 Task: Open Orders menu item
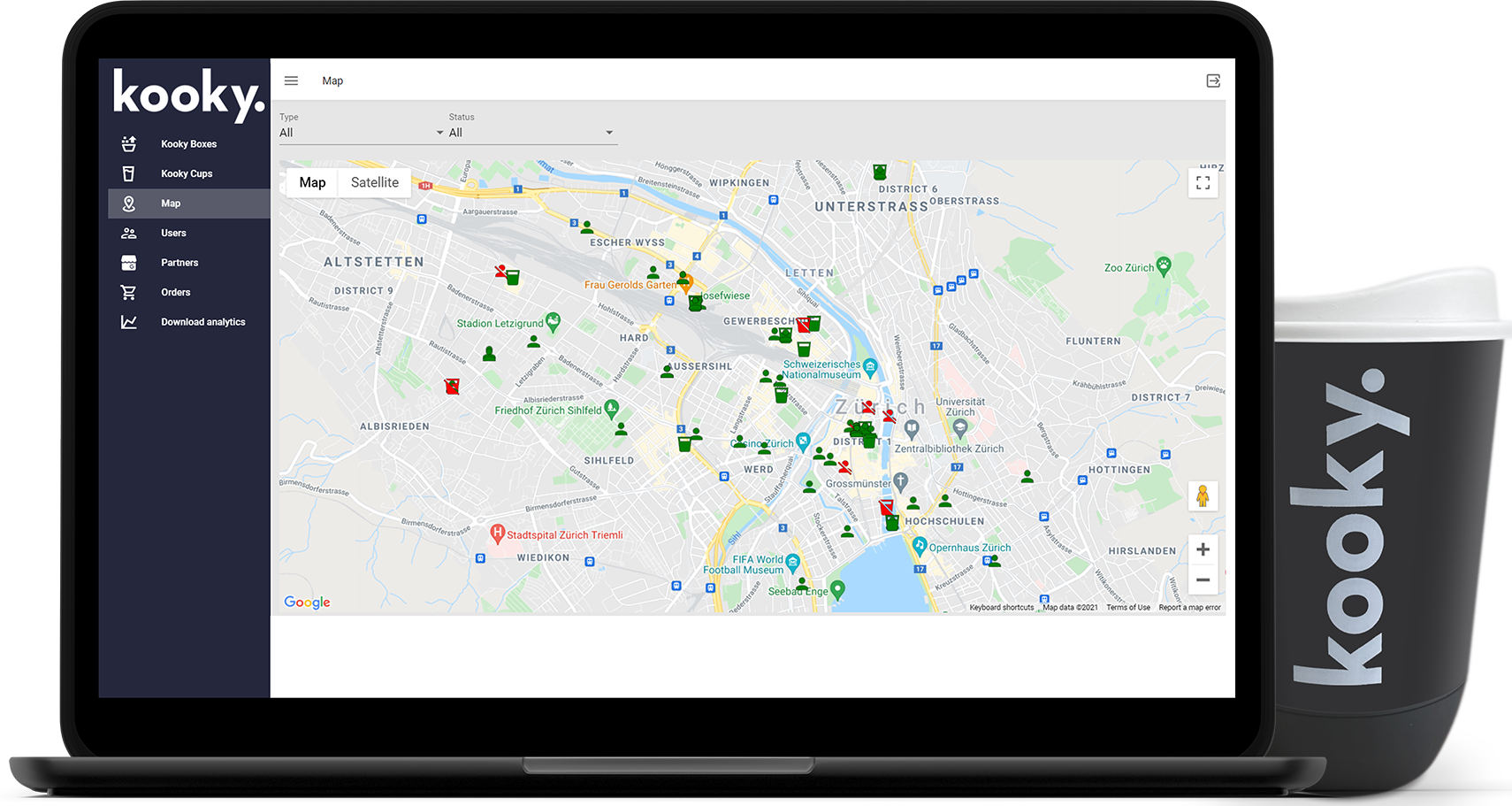point(188,292)
